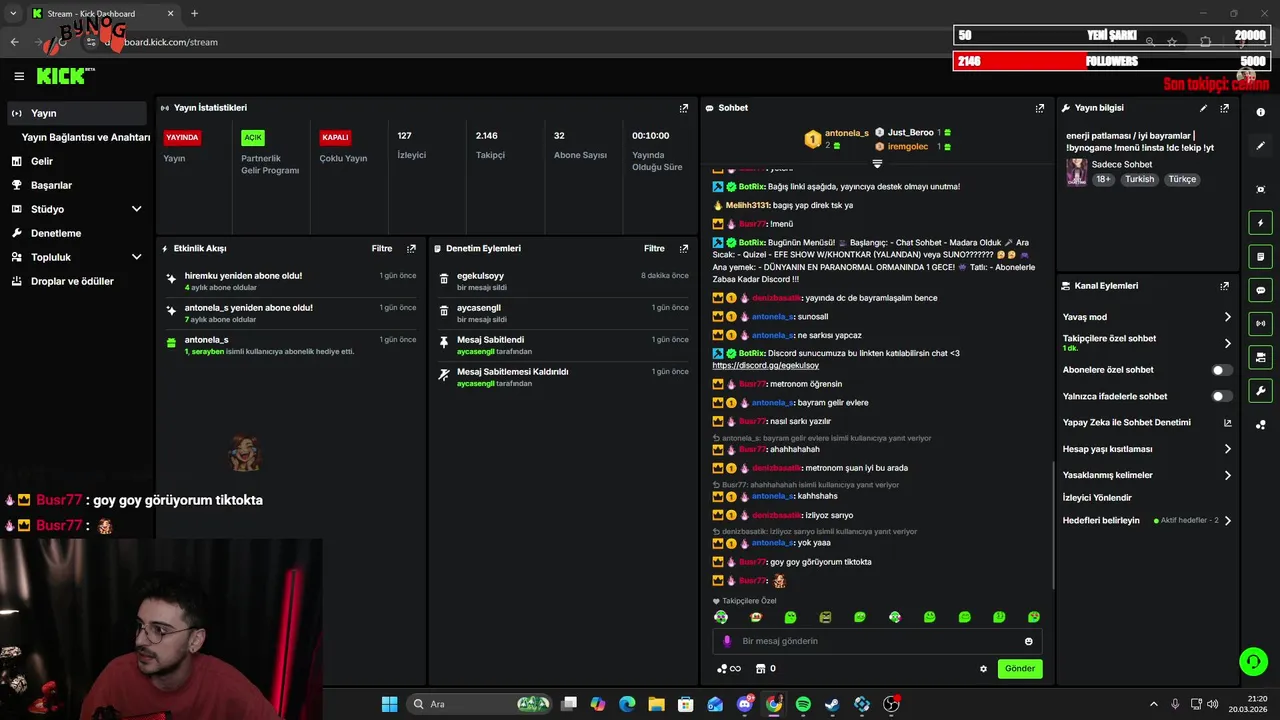Click the info icon in right sidebar
This screenshot has width=1280, height=720.
1261,112
